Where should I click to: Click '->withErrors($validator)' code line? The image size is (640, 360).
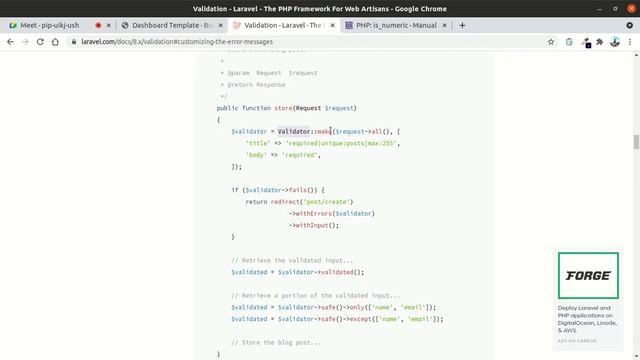(x=331, y=213)
